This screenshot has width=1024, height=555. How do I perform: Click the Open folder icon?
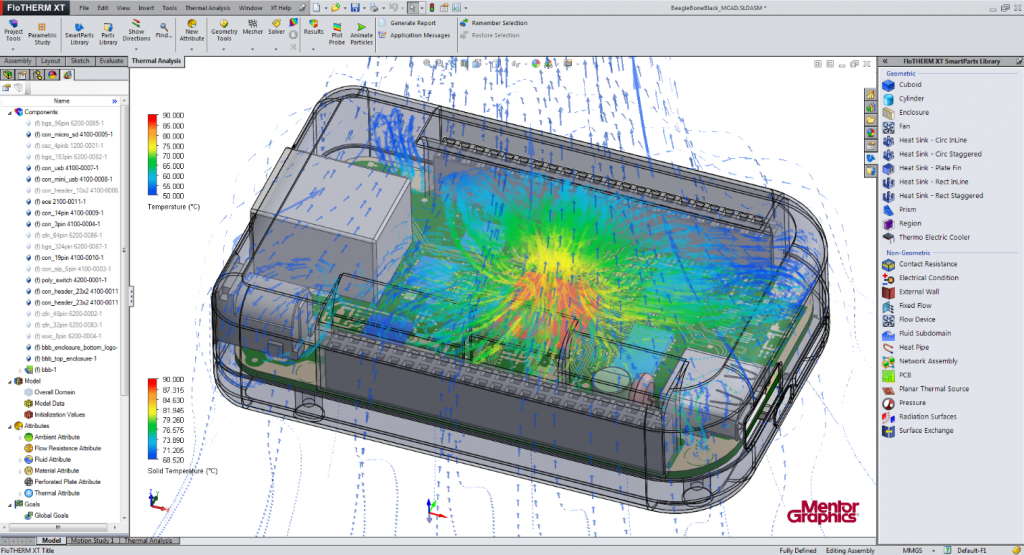coord(335,8)
